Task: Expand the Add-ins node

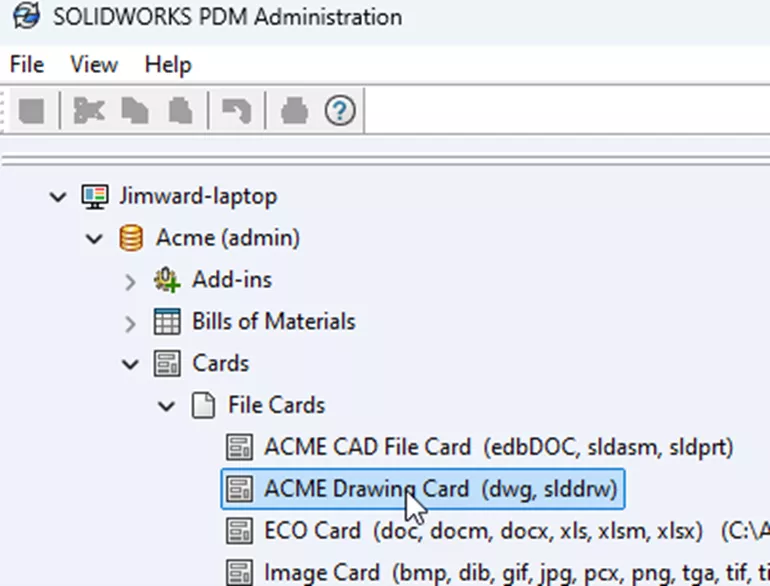Action: click(x=130, y=282)
